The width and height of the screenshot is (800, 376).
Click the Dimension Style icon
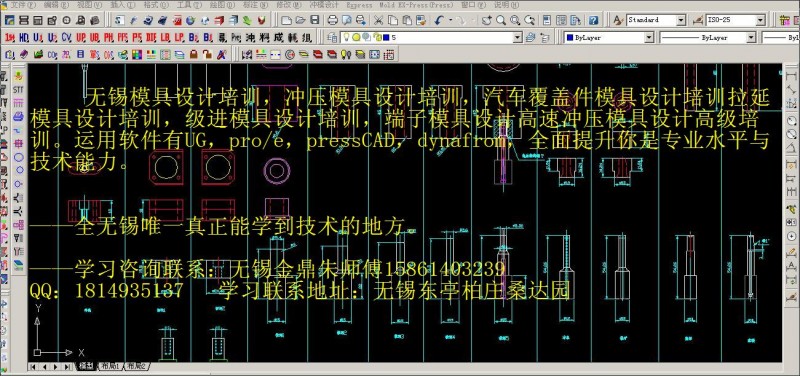point(697,20)
